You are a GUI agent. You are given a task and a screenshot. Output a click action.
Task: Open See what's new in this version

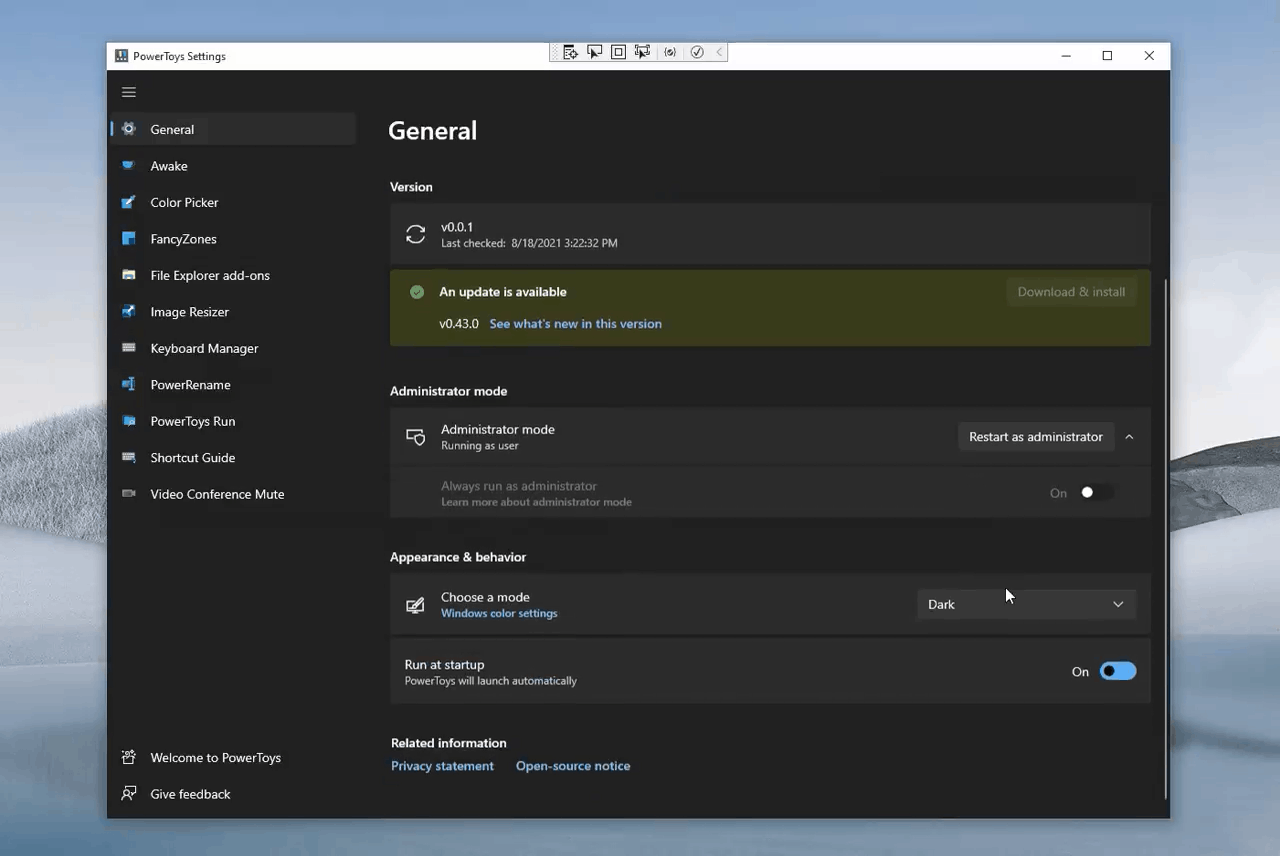[x=575, y=324]
